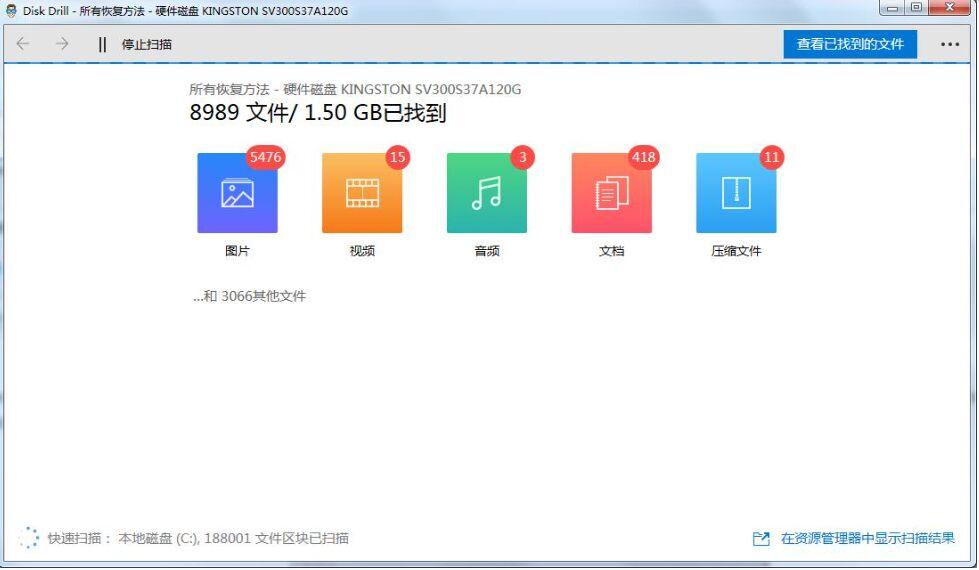Open the 文档 documents category tile

tap(612, 193)
